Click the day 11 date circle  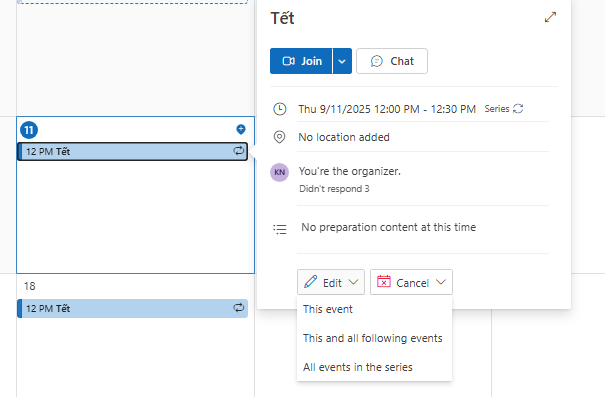[x=29, y=130]
